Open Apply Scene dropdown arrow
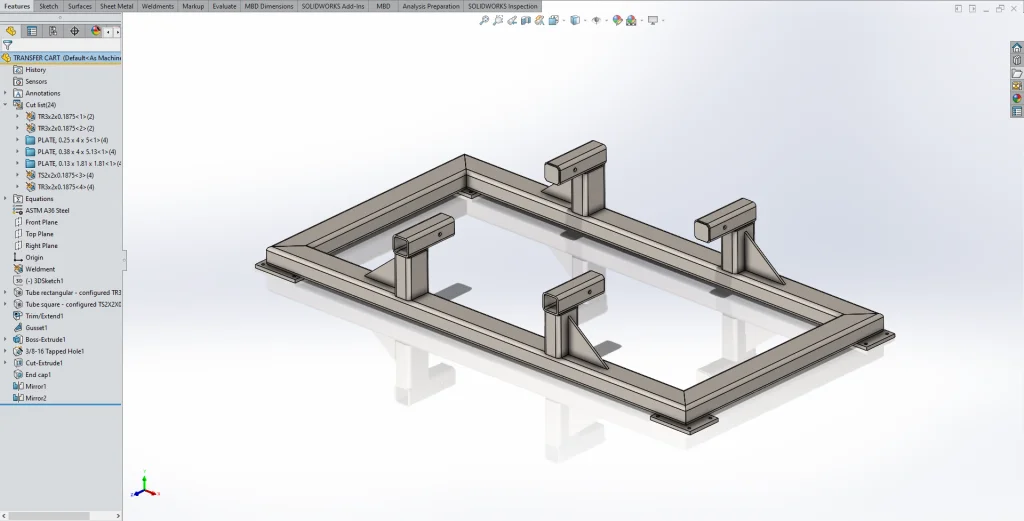The height and width of the screenshot is (521, 1024). tap(642, 20)
